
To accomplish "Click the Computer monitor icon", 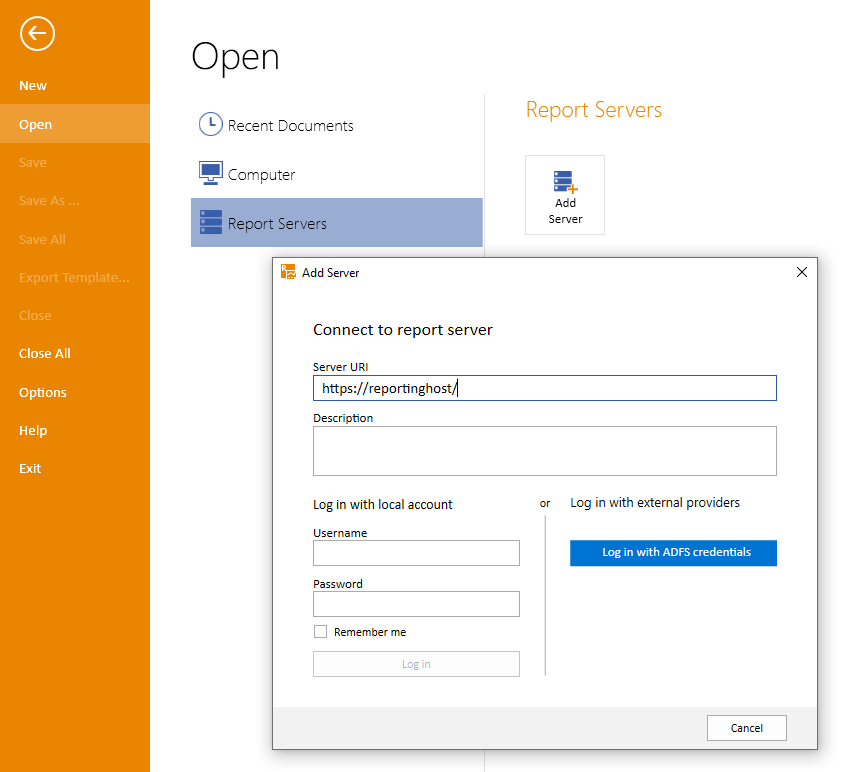I will coord(211,174).
